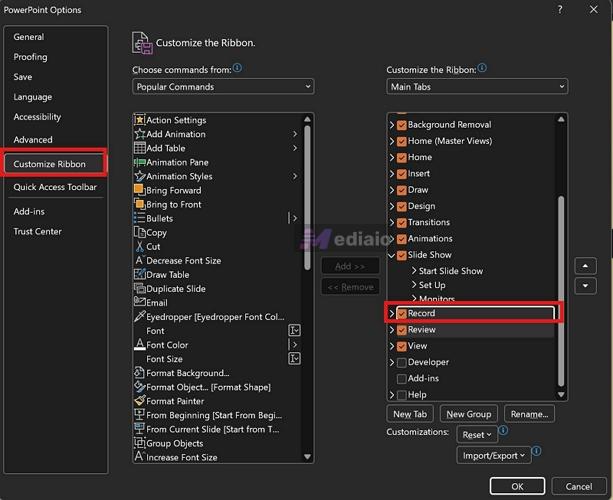
Task: Click the Duplicate Slide icon
Action: tap(140, 288)
